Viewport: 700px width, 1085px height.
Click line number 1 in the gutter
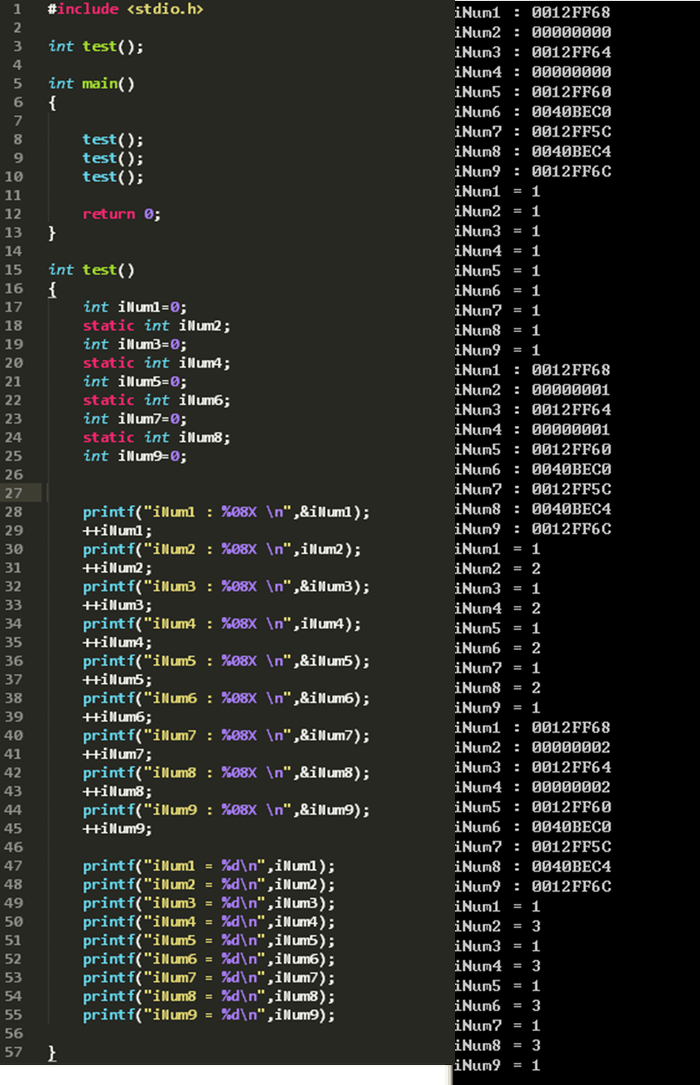(17, 10)
